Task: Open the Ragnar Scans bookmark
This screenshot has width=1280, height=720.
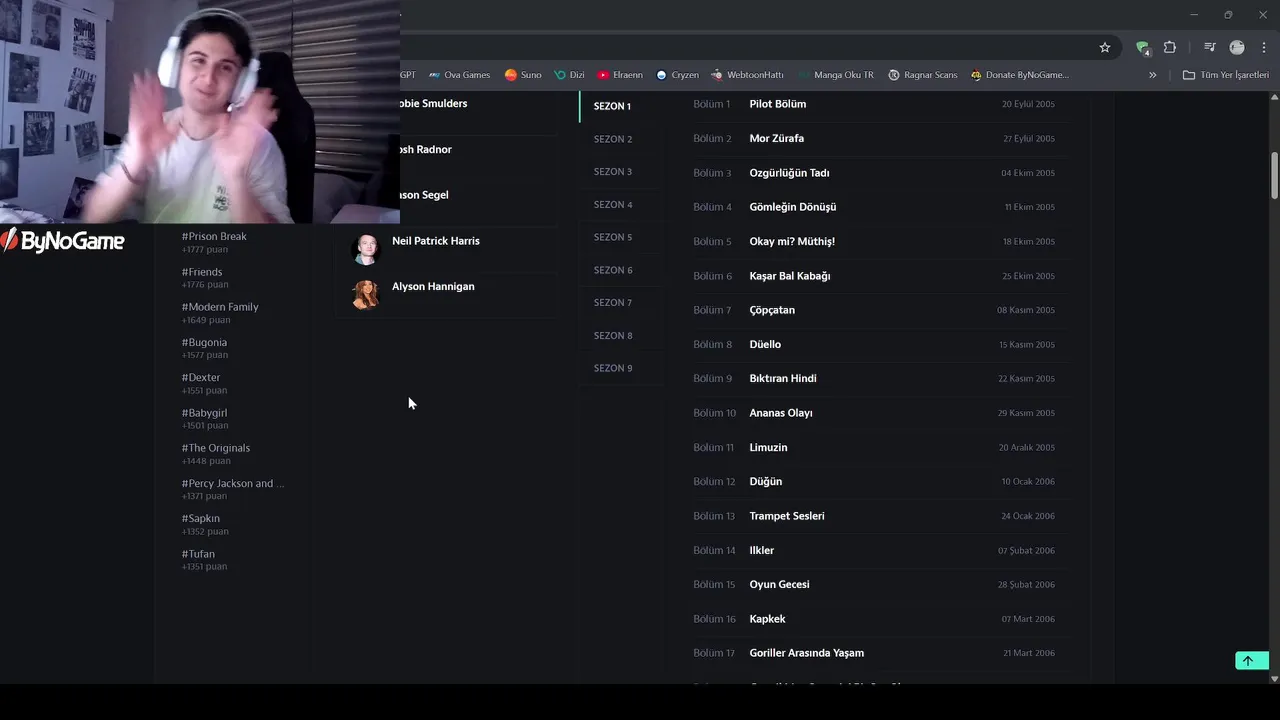Action: pos(922,75)
